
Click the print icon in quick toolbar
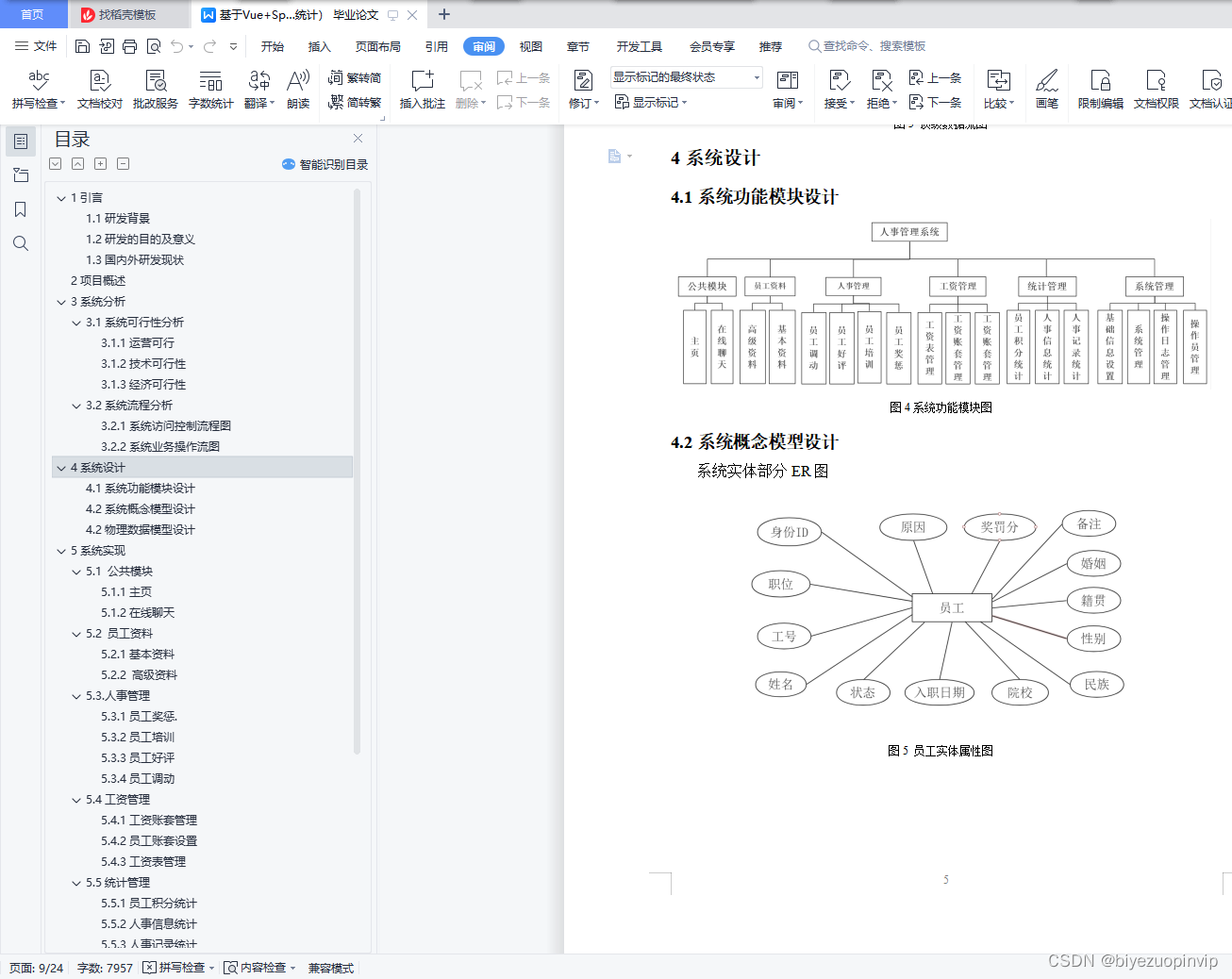tap(129, 46)
